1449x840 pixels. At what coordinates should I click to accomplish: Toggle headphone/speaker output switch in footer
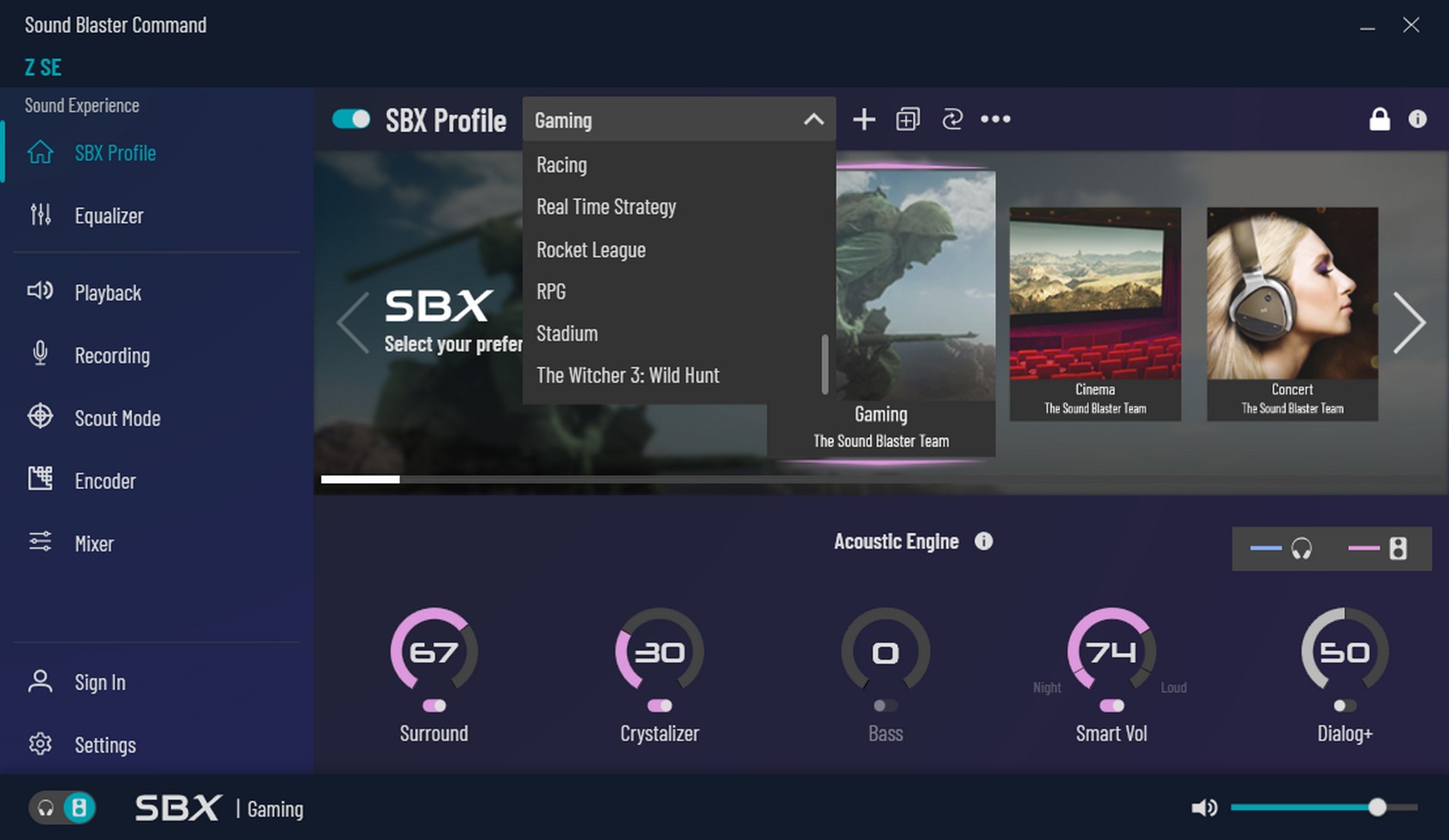[x=62, y=807]
